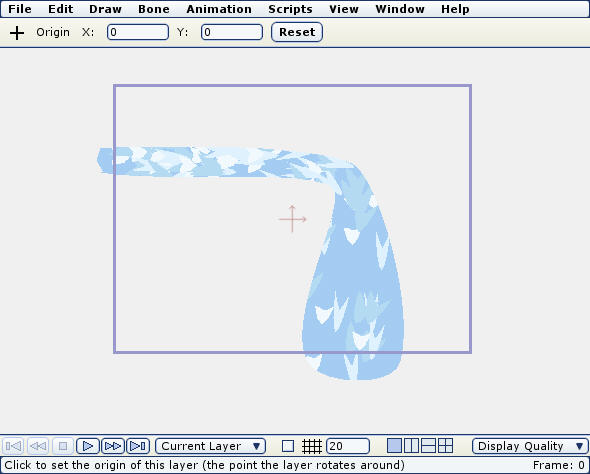This screenshot has width=590, height=474.
Task: Open the Scripts menu
Action: [290, 9]
